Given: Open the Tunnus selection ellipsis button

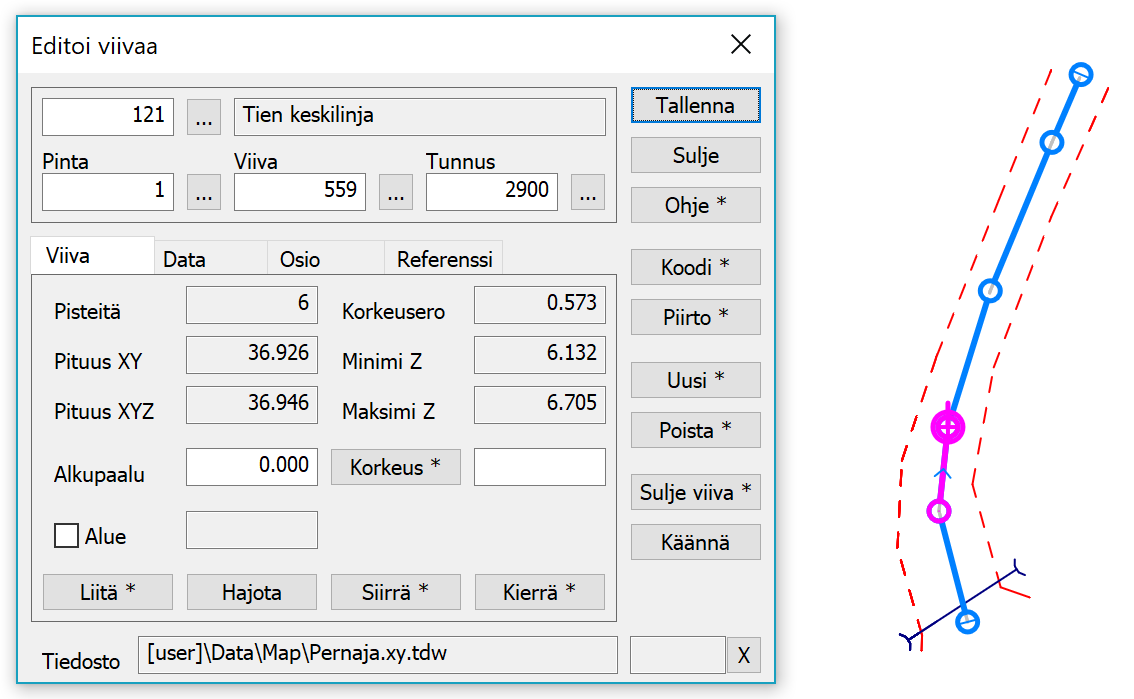Looking at the screenshot, I should pyautogui.click(x=588, y=192).
